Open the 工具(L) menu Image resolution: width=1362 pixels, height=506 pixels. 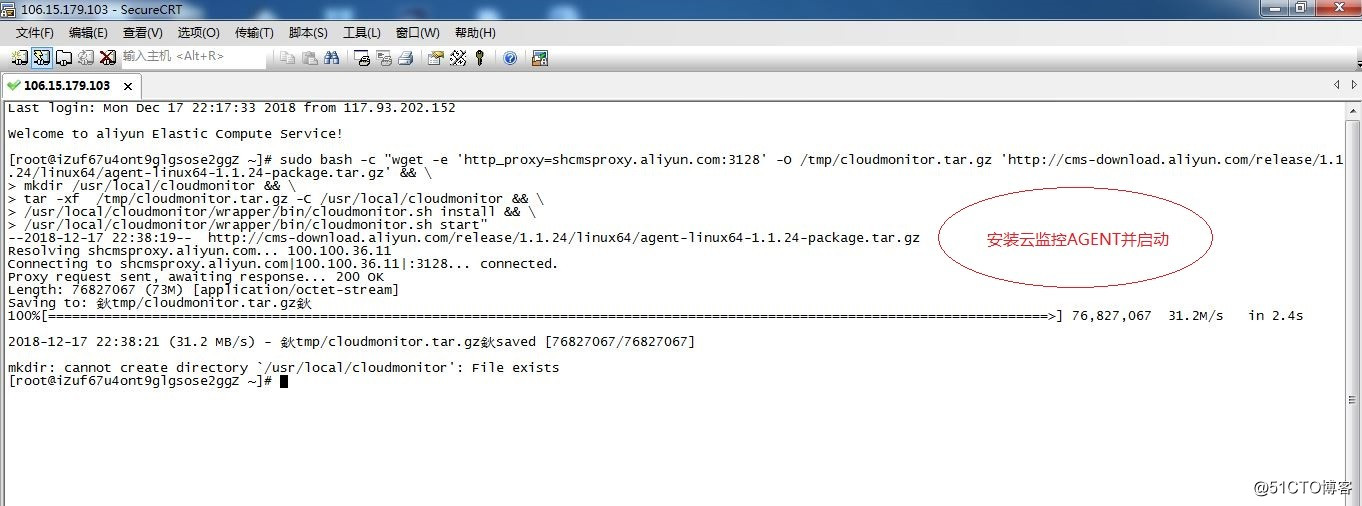click(362, 33)
